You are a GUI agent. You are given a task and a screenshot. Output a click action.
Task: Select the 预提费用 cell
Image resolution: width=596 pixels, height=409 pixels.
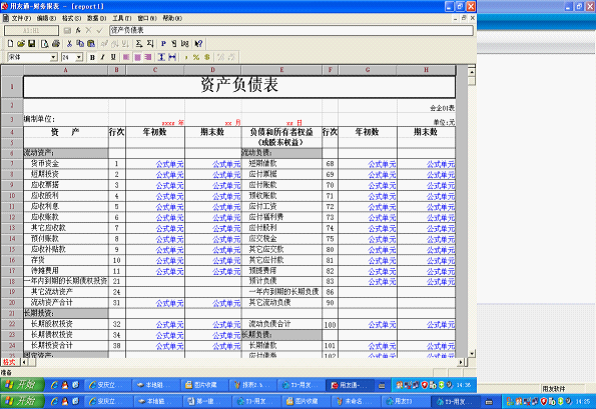coord(282,271)
